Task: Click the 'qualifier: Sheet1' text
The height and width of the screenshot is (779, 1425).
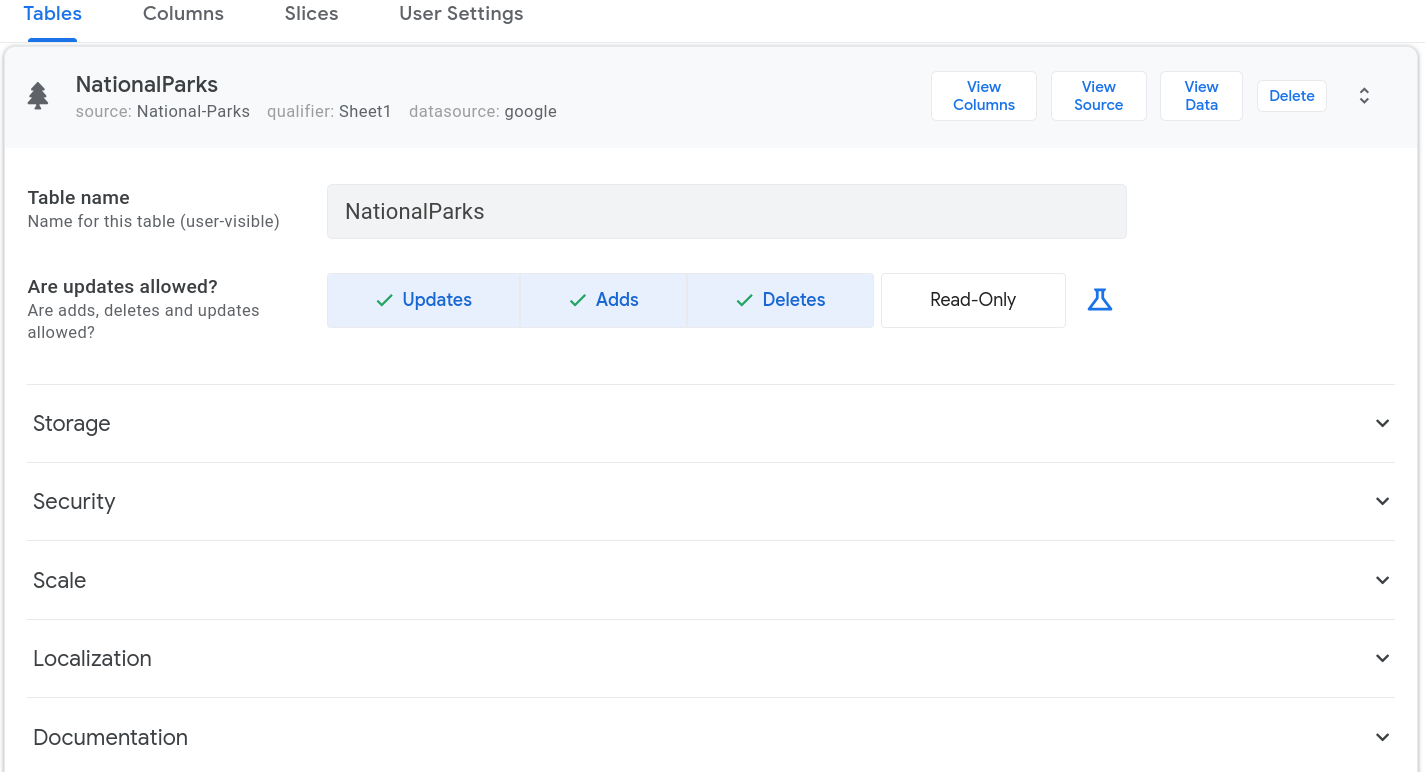Action: click(x=329, y=112)
